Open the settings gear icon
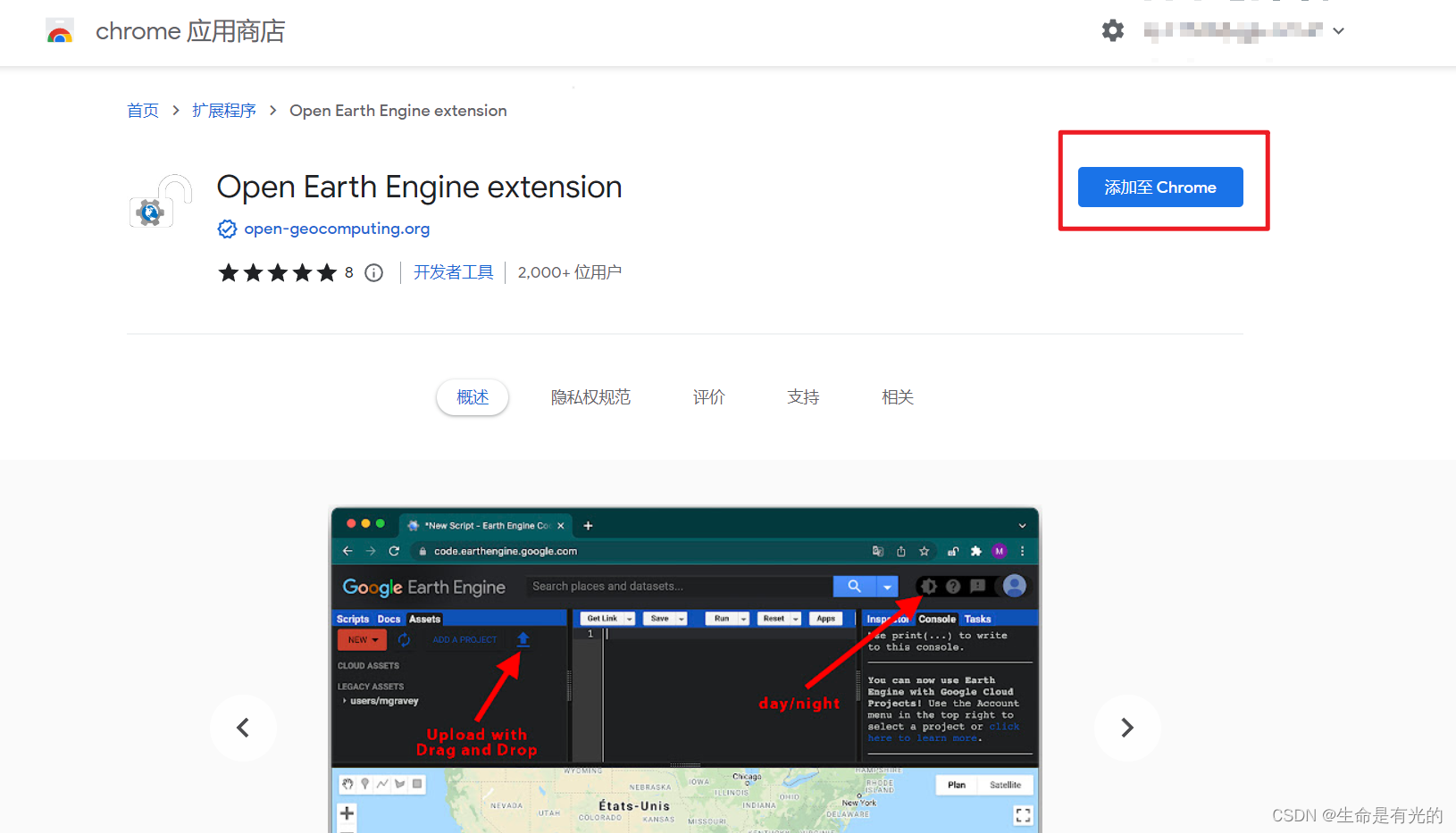1456x833 pixels. (1112, 30)
